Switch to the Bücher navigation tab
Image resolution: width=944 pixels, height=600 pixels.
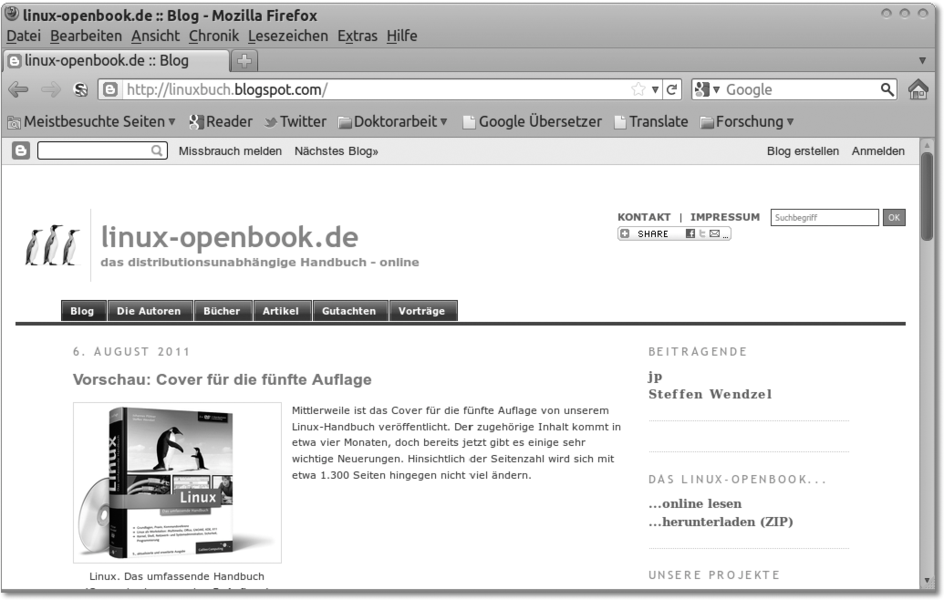tap(221, 311)
